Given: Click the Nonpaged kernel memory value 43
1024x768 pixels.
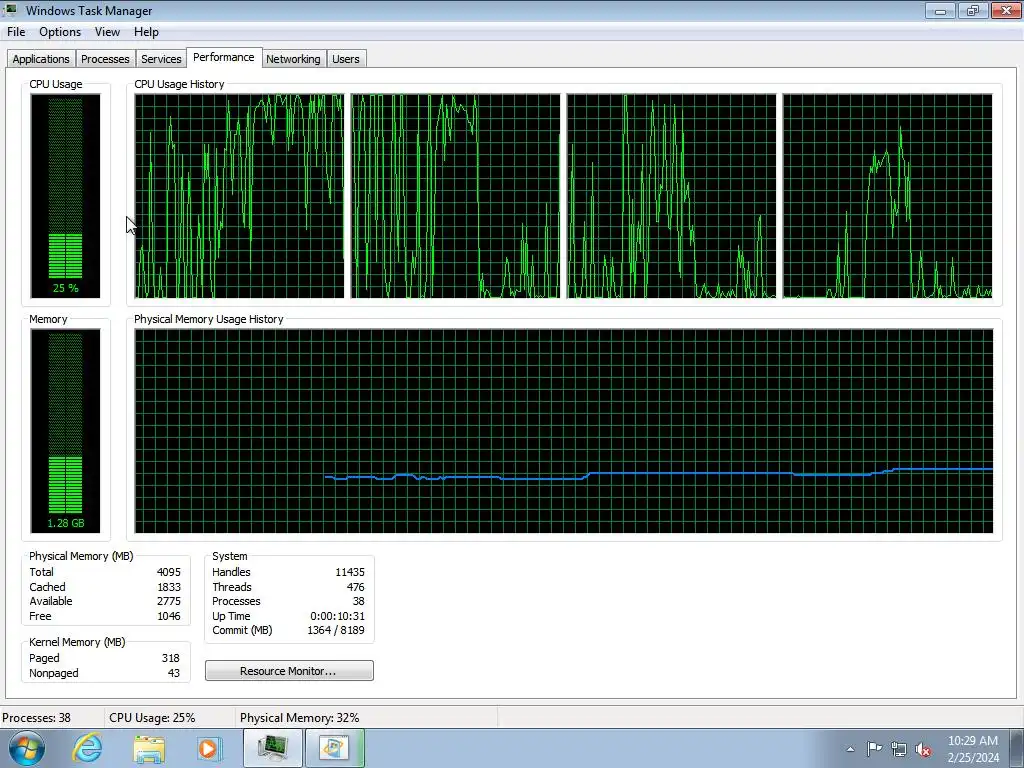Looking at the screenshot, I should [x=174, y=673].
